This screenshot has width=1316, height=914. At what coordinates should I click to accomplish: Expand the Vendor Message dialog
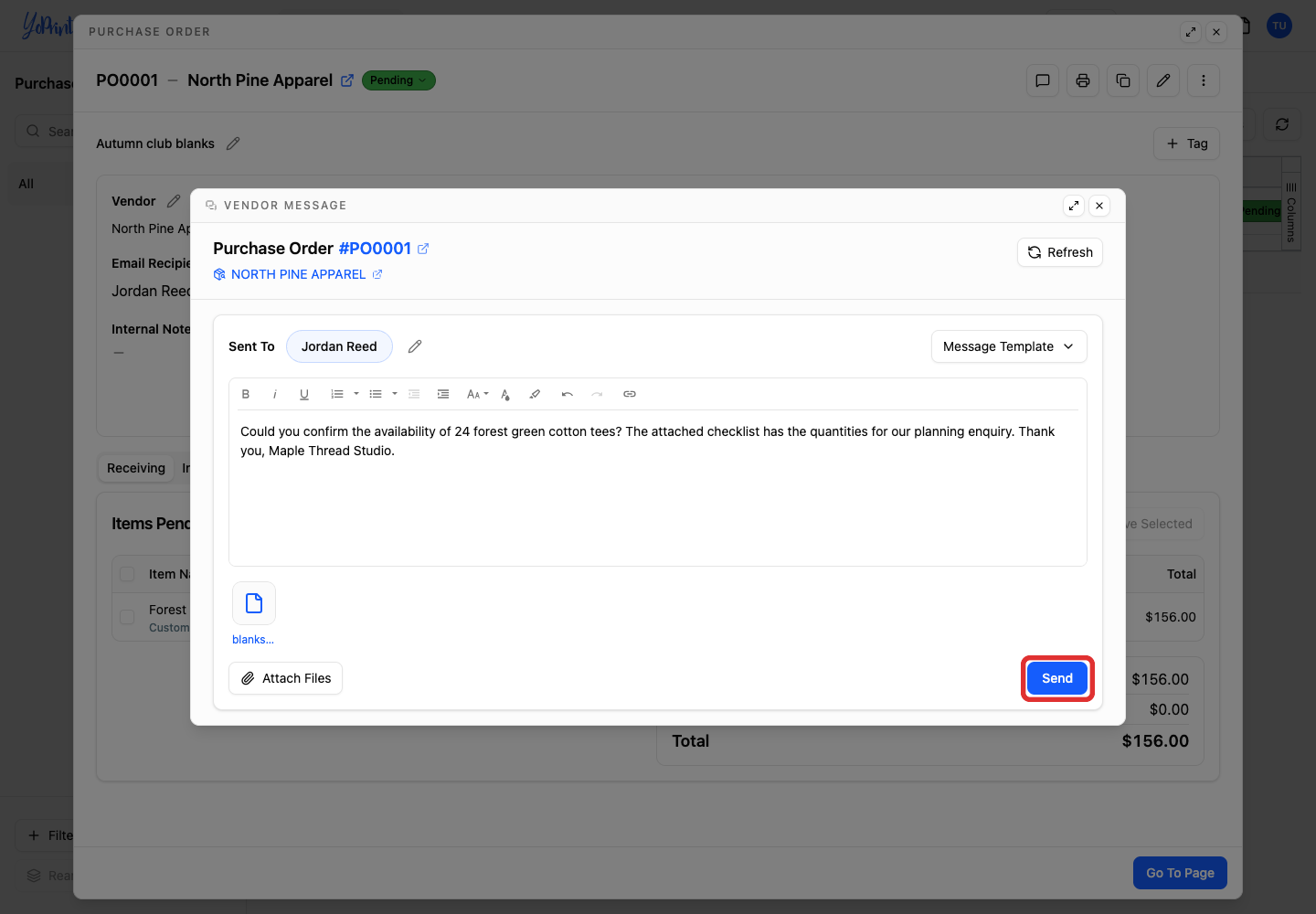[x=1074, y=206]
